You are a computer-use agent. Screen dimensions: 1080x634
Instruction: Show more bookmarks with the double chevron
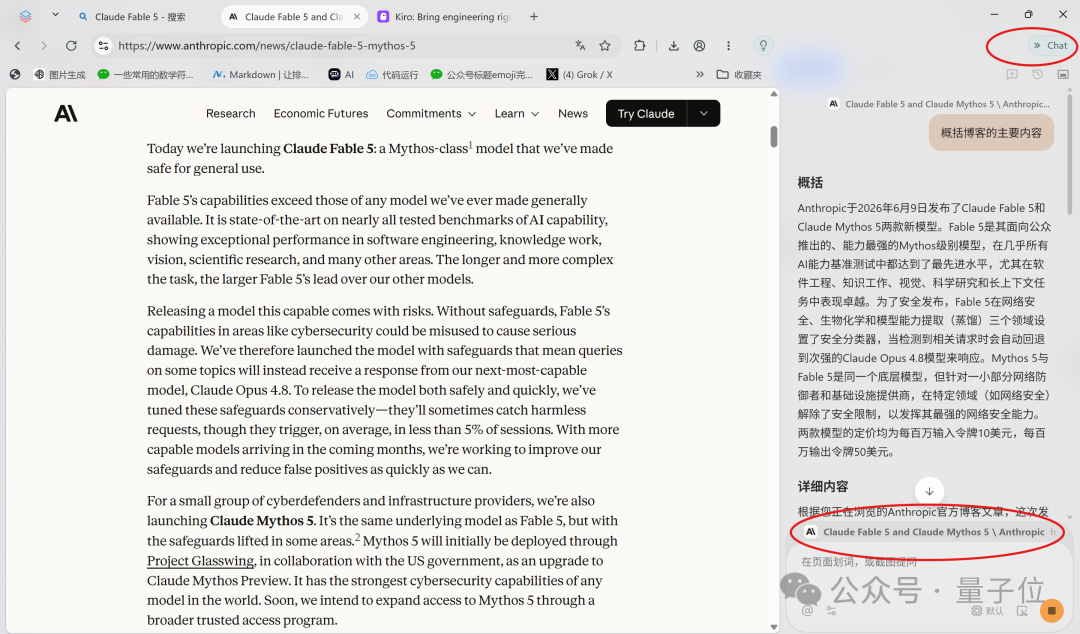[700, 74]
